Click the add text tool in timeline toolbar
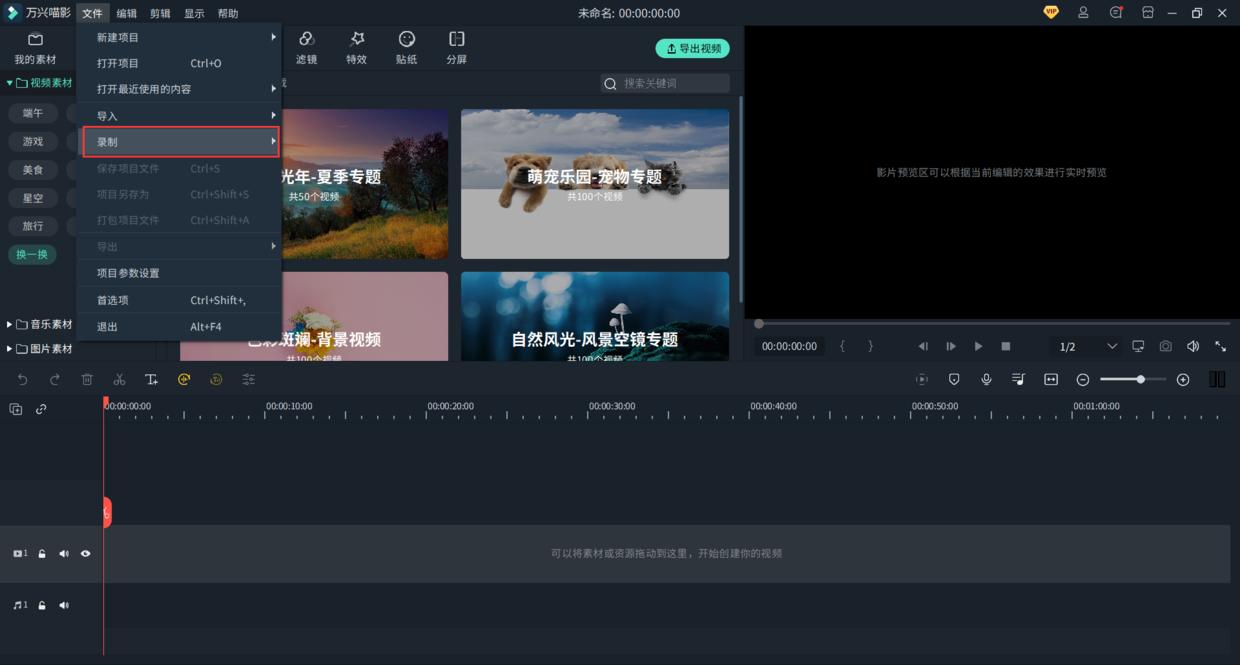The image size is (1240, 665). pos(151,380)
